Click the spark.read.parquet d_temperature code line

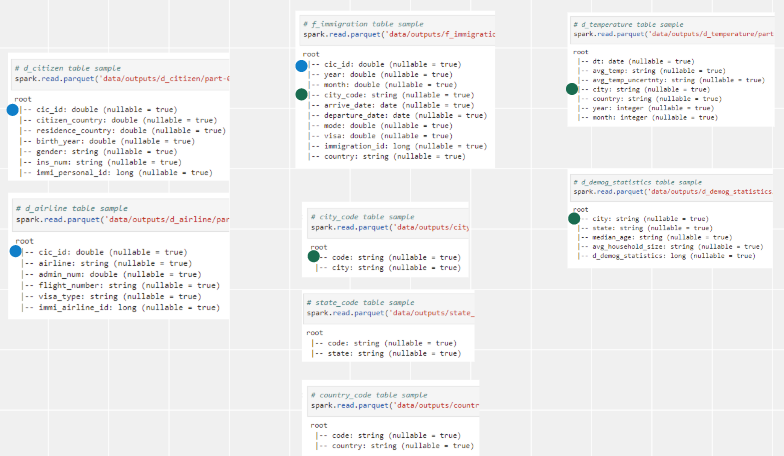tap(673, 34)
